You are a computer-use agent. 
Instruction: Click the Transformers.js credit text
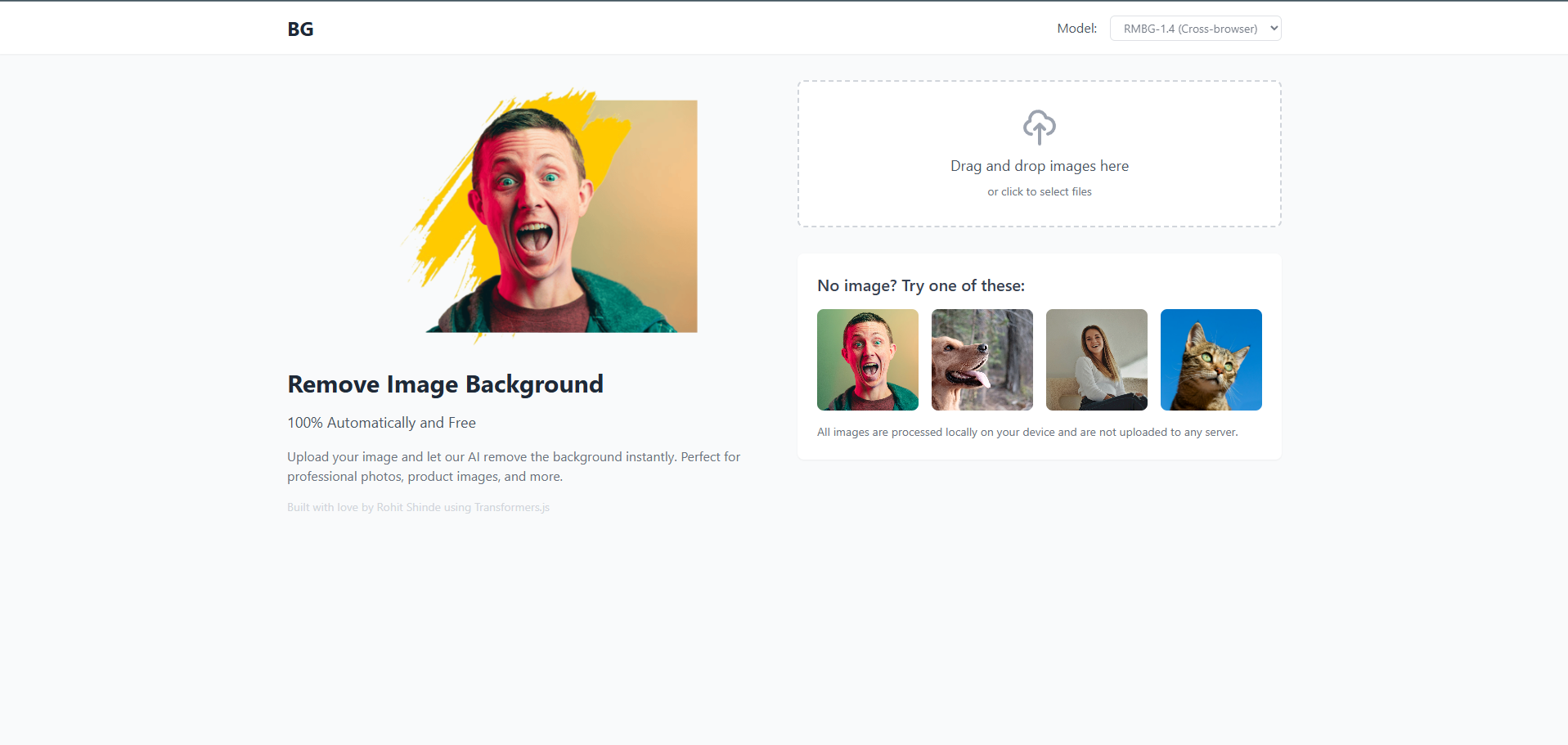pos(510,507)
